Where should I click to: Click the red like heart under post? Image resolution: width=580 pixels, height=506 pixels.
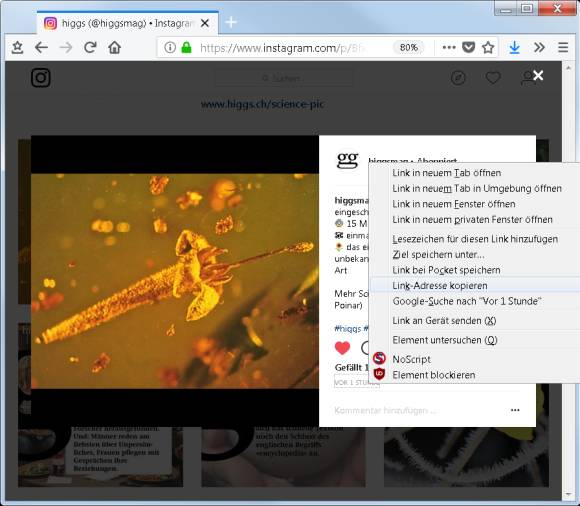(x=342, y=348)
